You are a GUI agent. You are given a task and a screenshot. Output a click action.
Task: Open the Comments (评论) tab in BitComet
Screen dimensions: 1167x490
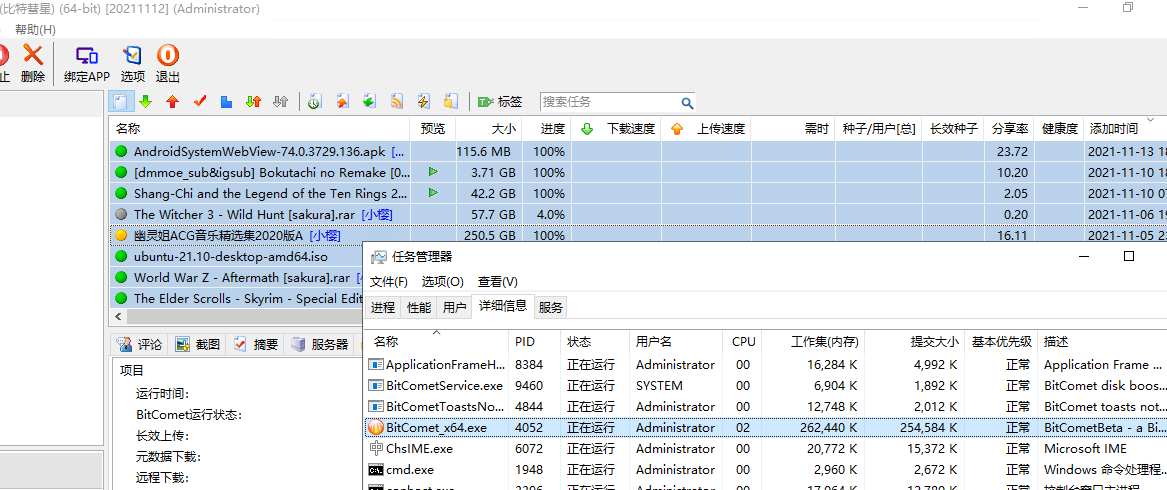pos(141,345)
